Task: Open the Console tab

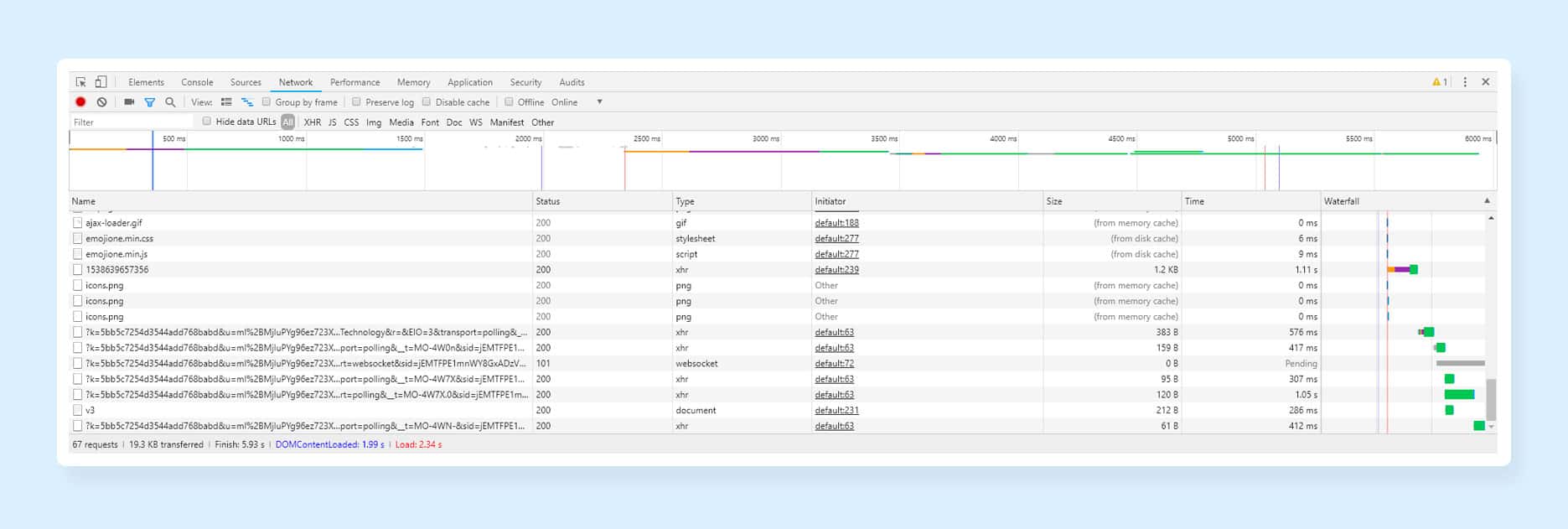Action: 197,82
